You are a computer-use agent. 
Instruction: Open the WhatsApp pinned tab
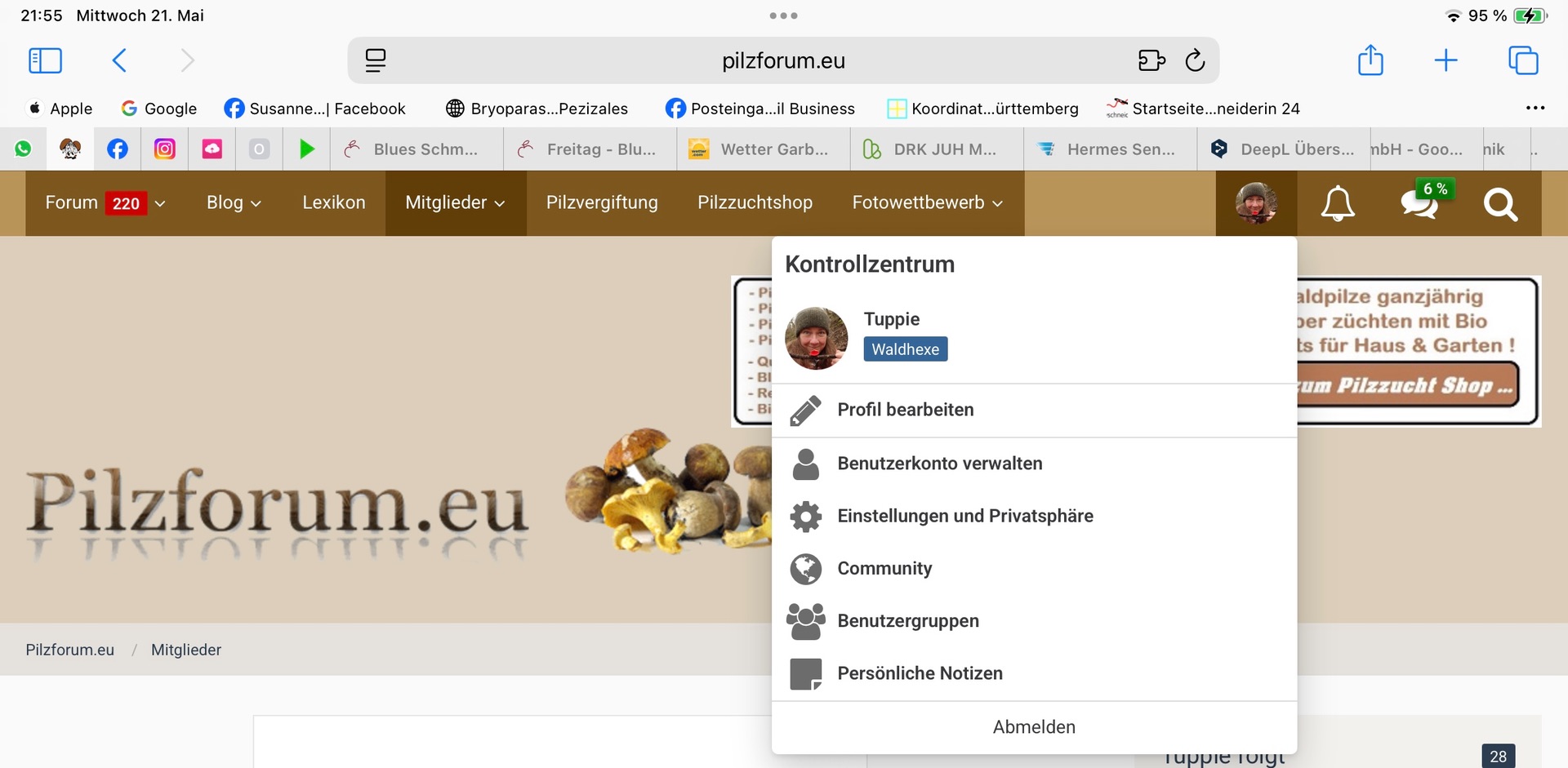point(23,149)
